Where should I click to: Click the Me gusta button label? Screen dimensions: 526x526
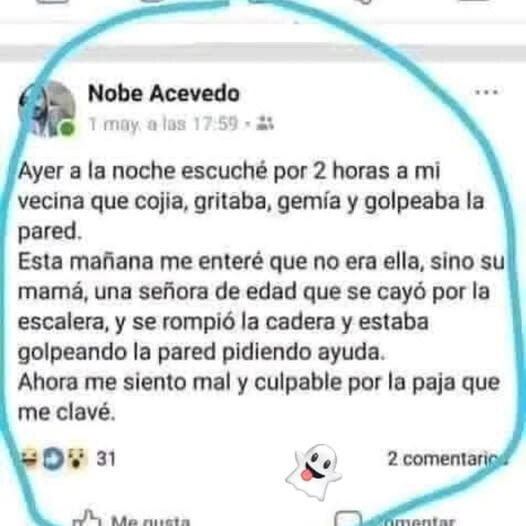pyautogui.click(x=150, y=521)
